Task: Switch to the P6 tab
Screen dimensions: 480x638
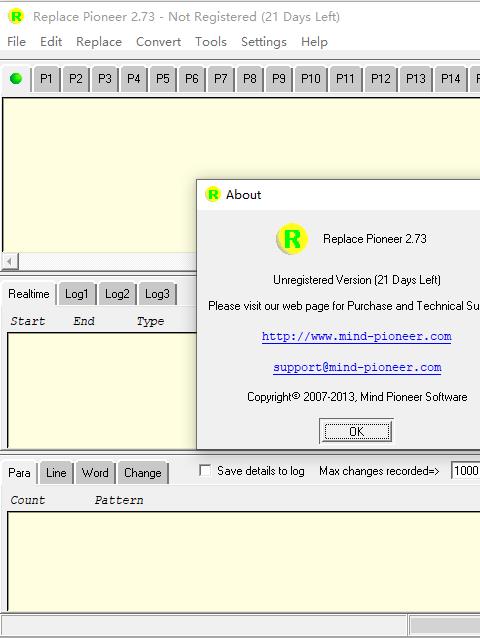Action: [x=192, y=79]
